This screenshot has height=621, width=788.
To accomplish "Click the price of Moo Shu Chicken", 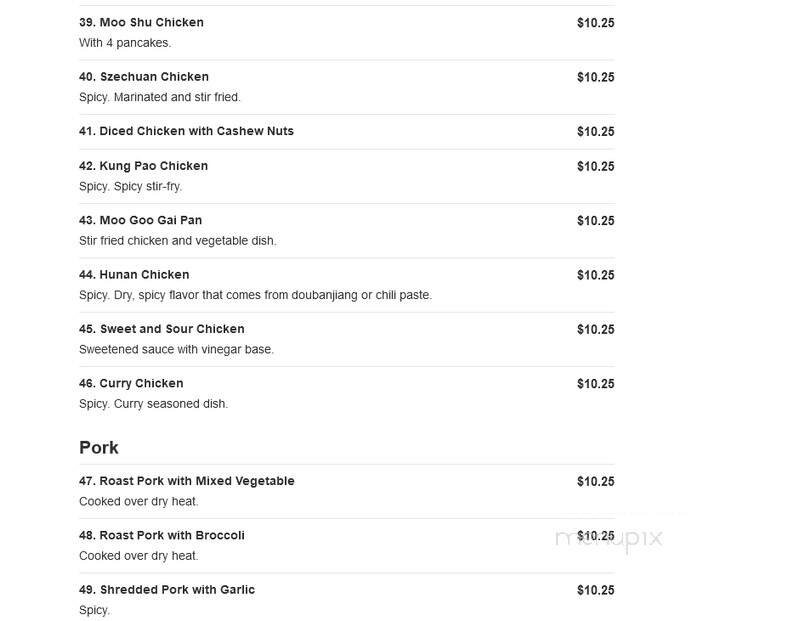I will (595, 23).
